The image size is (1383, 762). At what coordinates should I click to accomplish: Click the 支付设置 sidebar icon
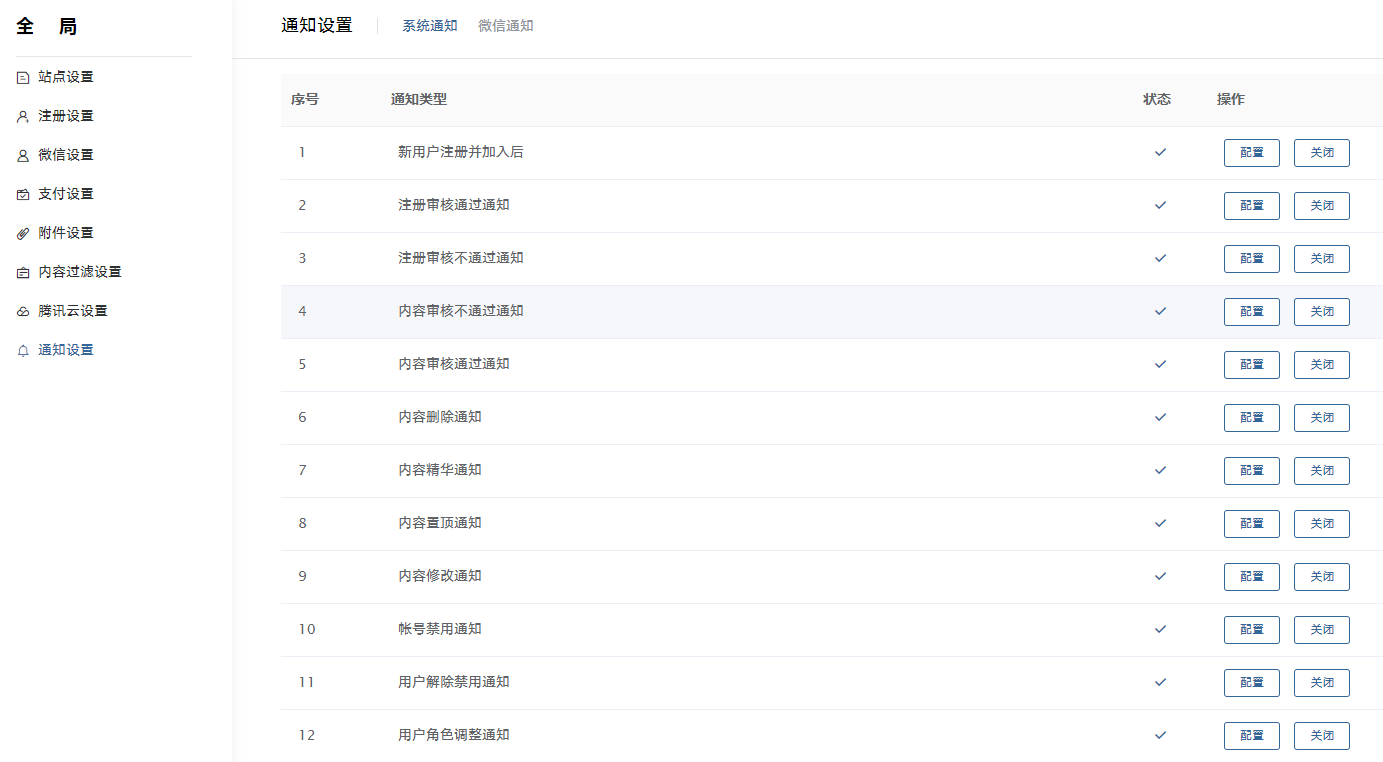pos(23,195)
